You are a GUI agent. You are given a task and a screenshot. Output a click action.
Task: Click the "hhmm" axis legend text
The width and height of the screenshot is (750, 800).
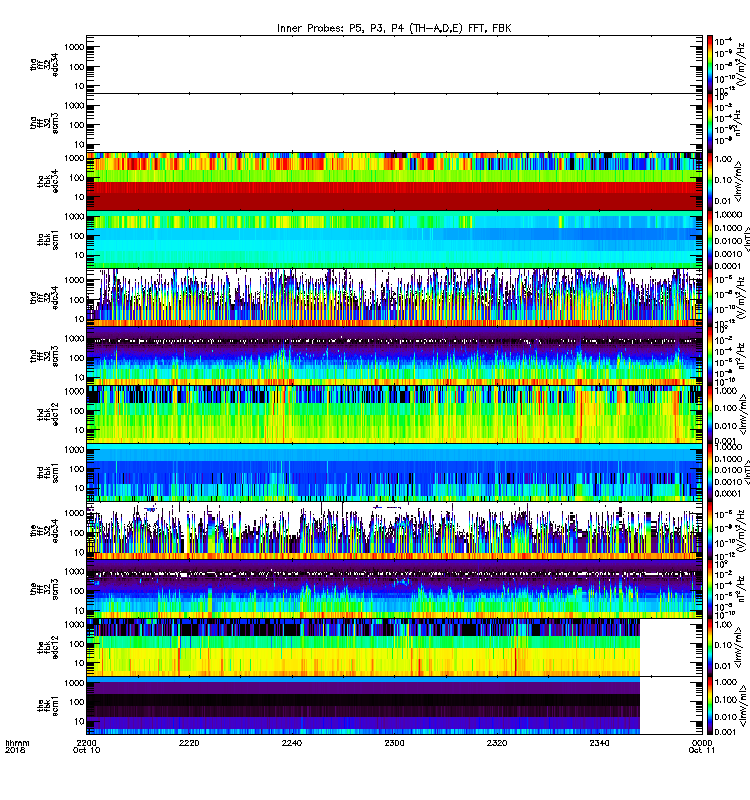point(17,743)
